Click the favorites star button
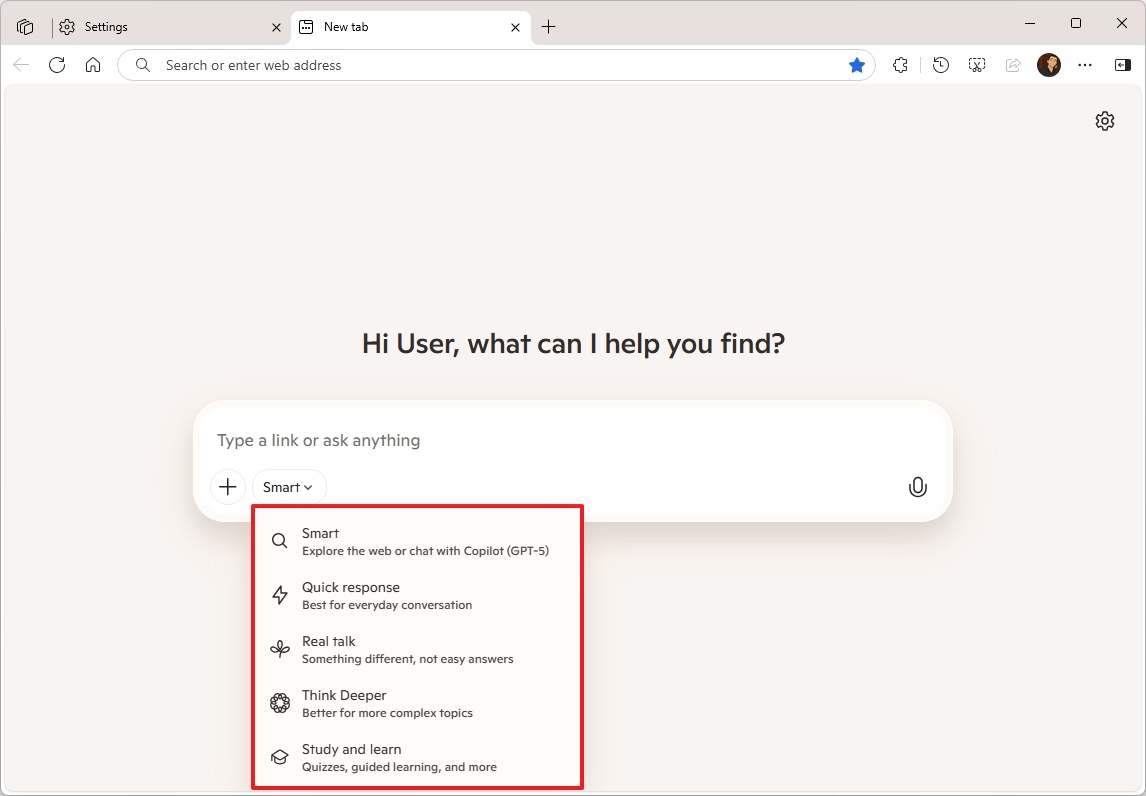The image size is (1146, 796). [857, 64]
